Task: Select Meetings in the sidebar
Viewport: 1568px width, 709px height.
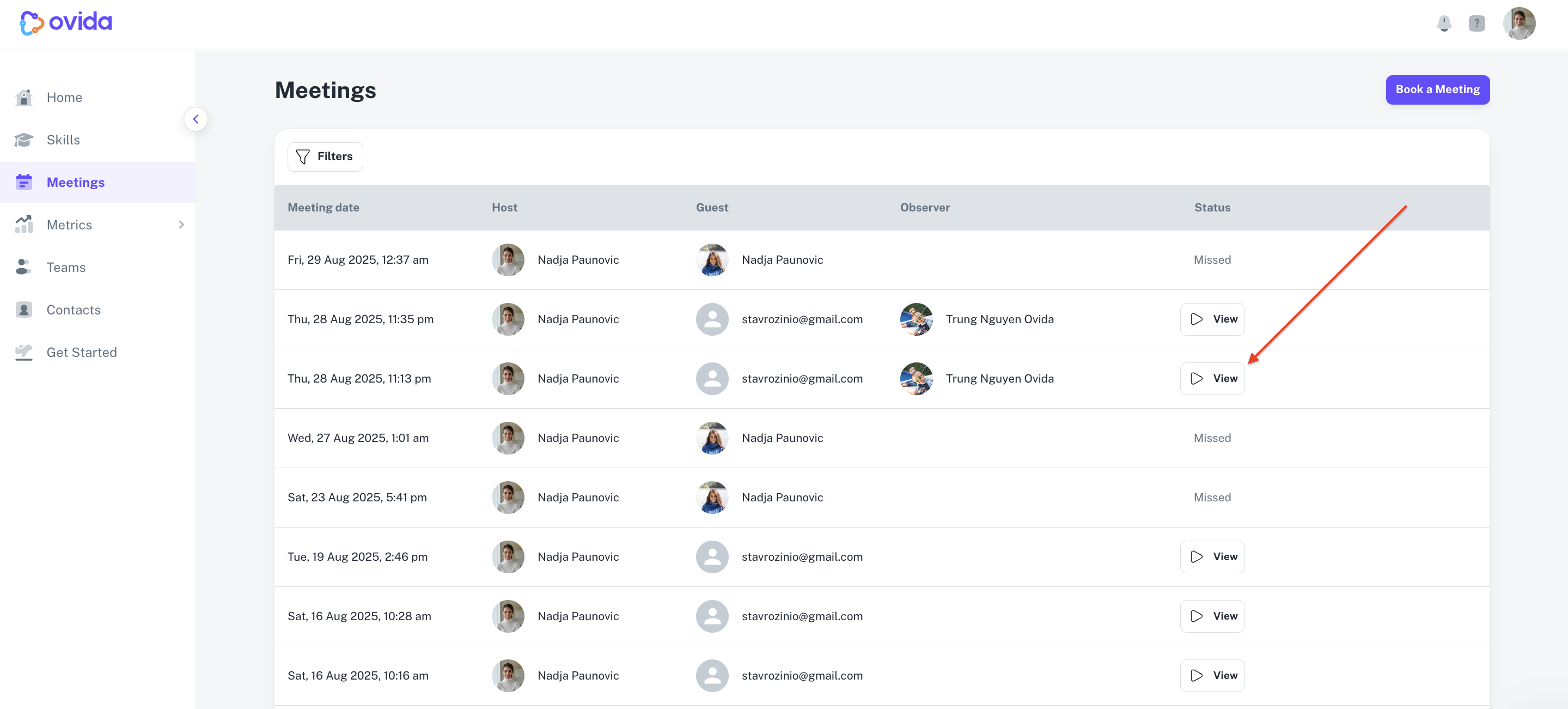Action: [97, 182]
